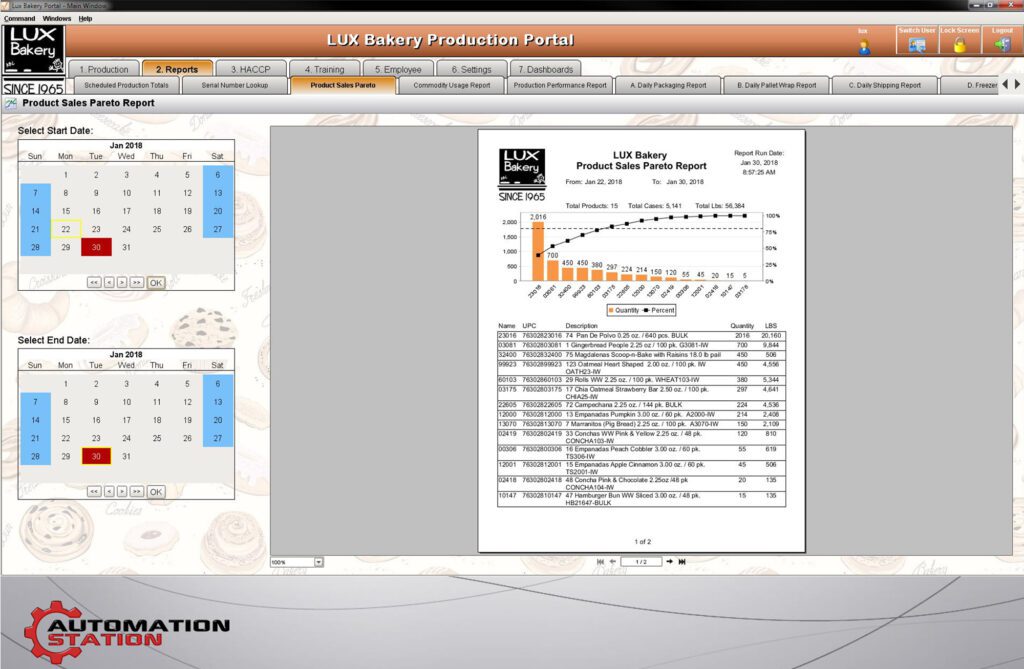The image size is (1024, 669).
Task: Go to next report page arrow
Action: tap(669, 562)
